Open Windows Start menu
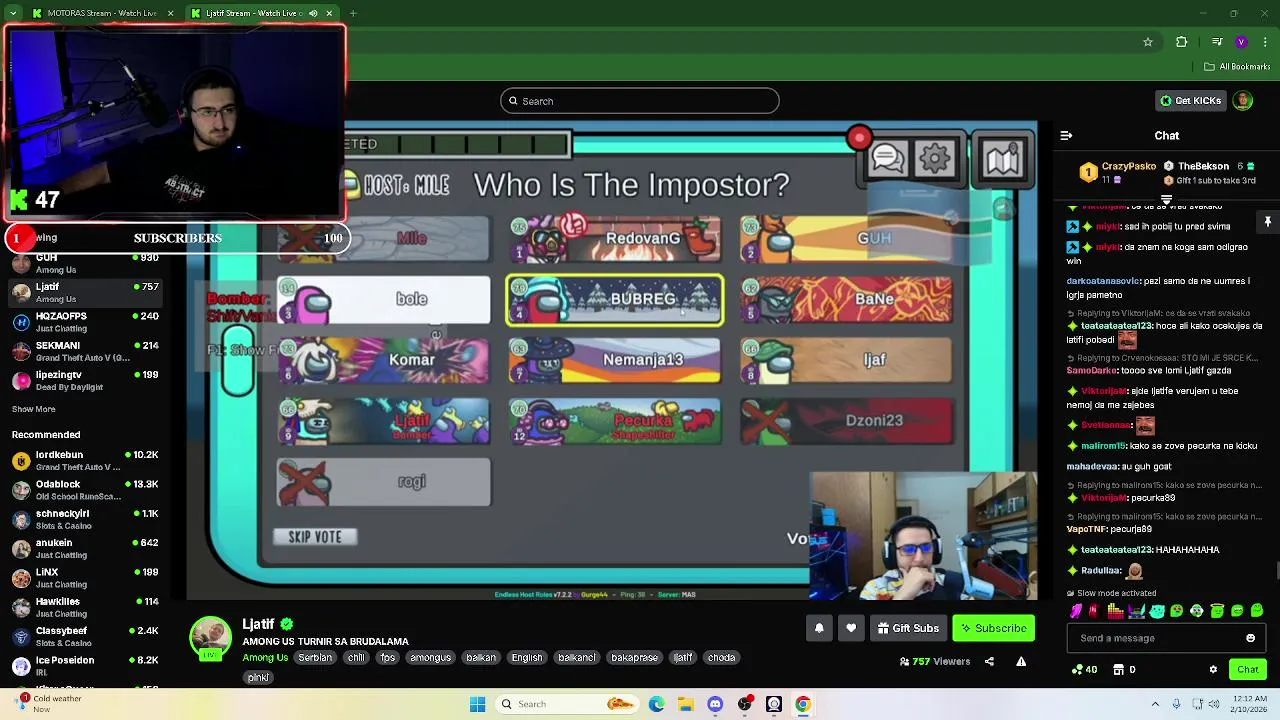Screen dimensions: 1280x720 click(477, 704)
